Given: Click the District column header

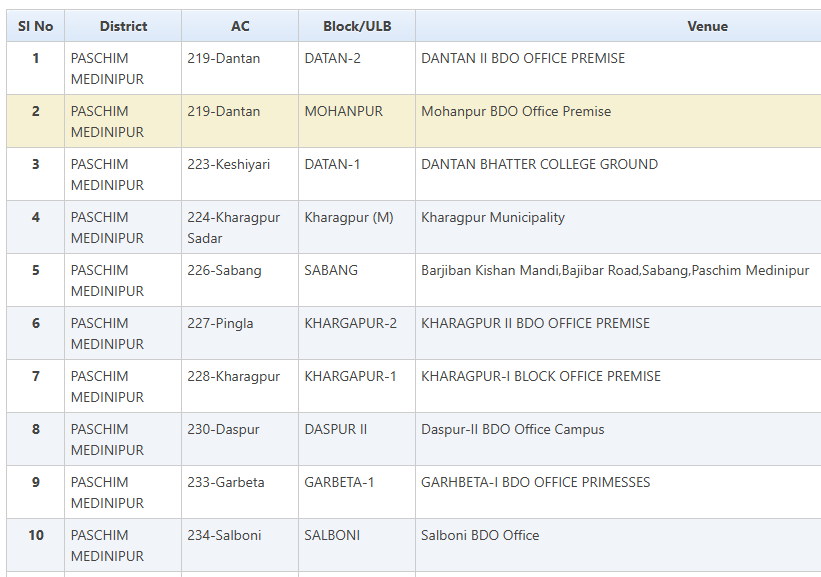Looking at the screenshot, I should [x=123, y=26].
